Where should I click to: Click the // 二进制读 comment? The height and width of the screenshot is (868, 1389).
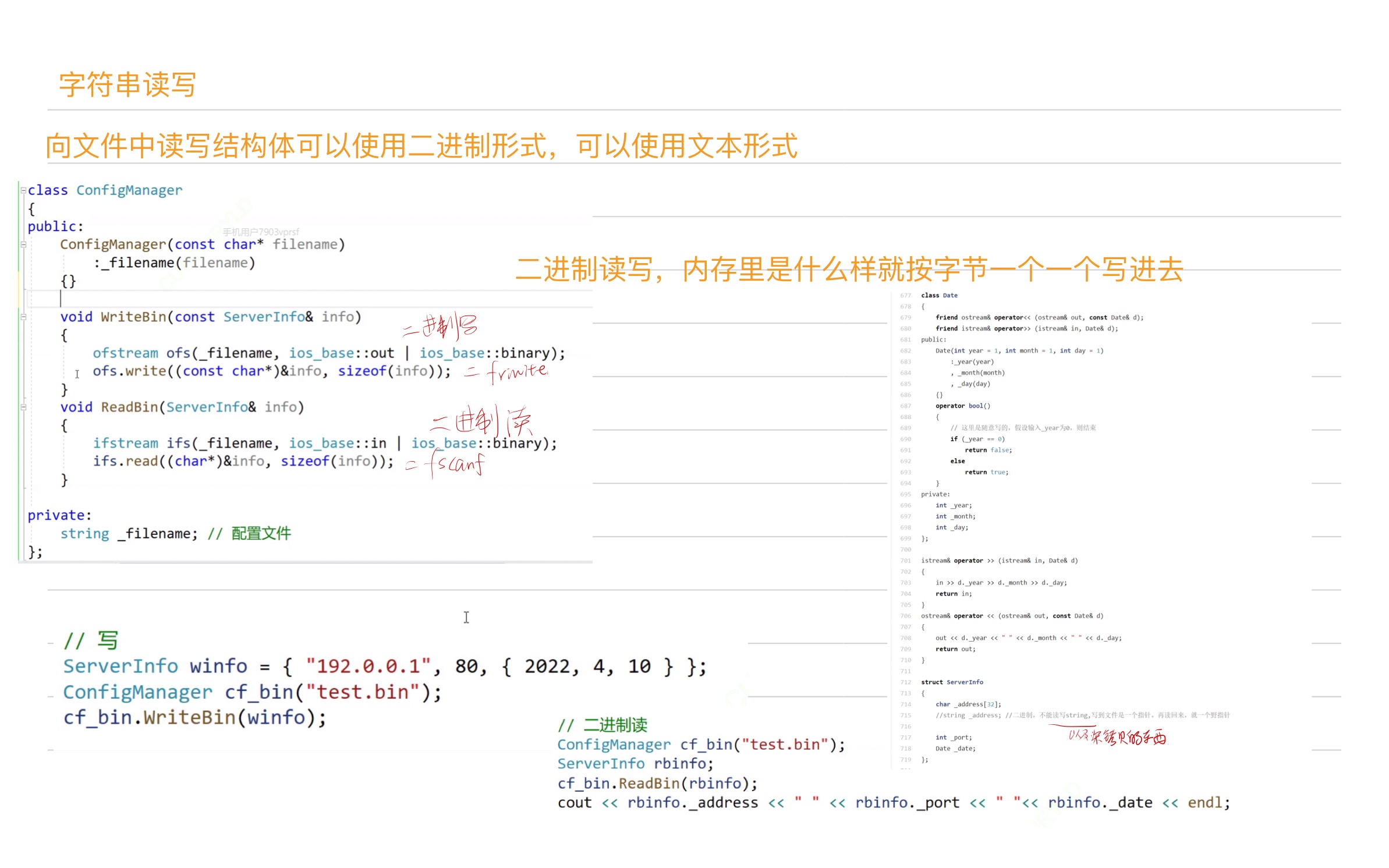[602, 725]
